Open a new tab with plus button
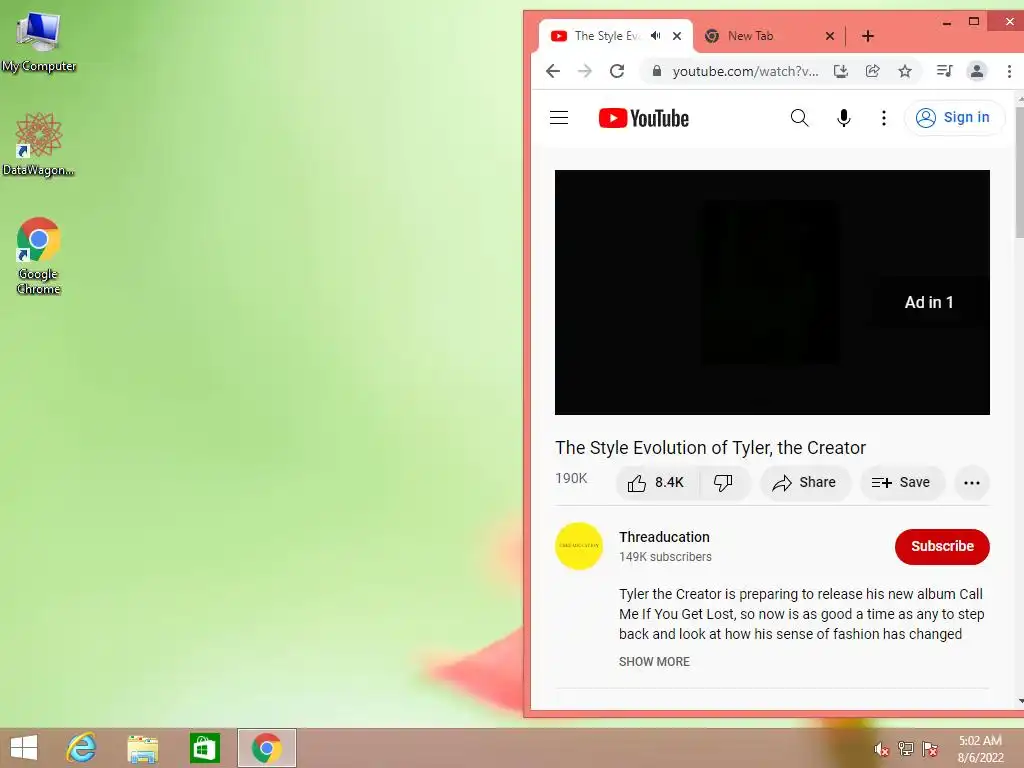This screenshot has height=768, width=1024. [868, 36]
